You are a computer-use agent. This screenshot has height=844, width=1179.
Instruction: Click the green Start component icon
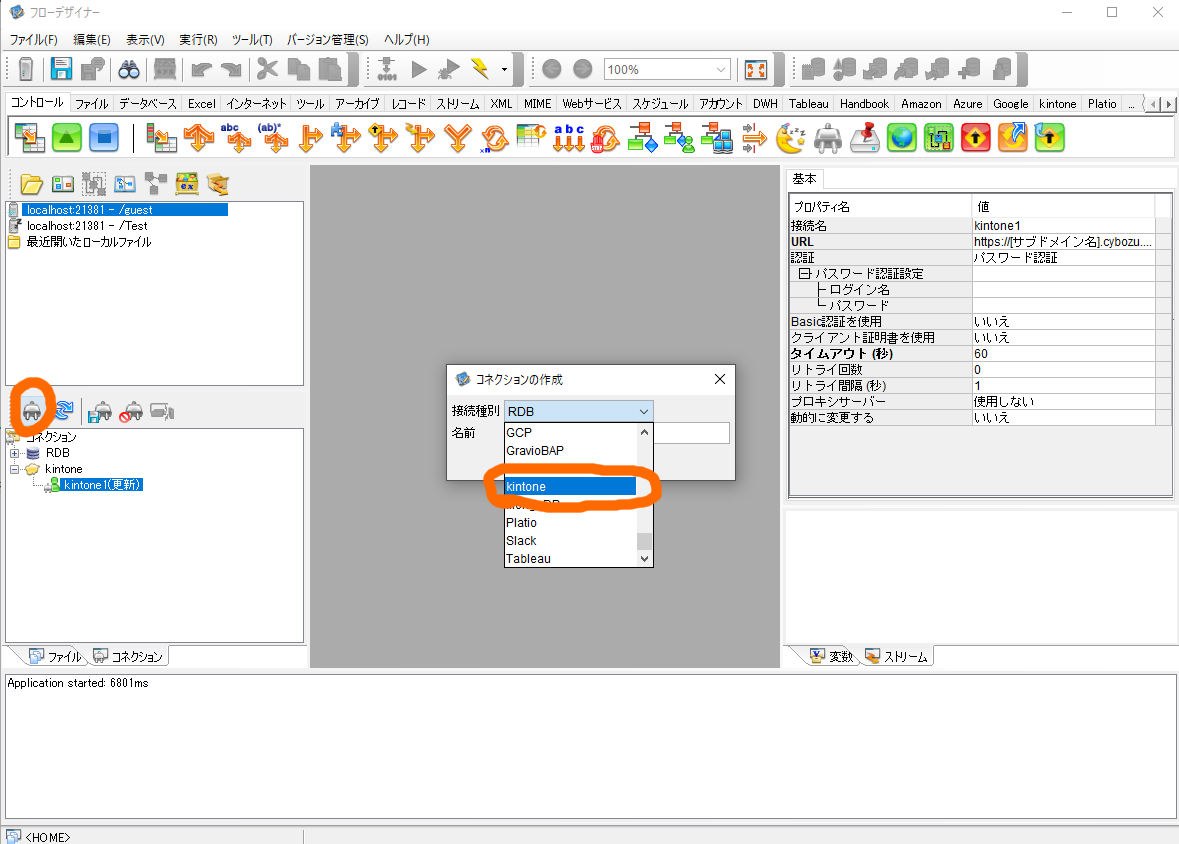[67, 138]
